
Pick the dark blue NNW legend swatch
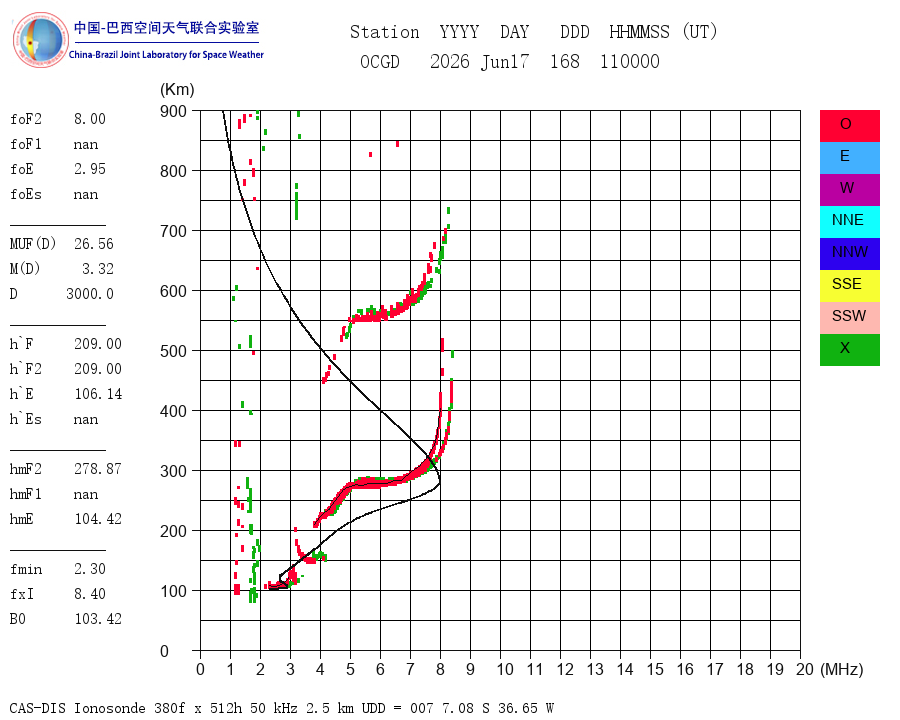coord(849,254)
